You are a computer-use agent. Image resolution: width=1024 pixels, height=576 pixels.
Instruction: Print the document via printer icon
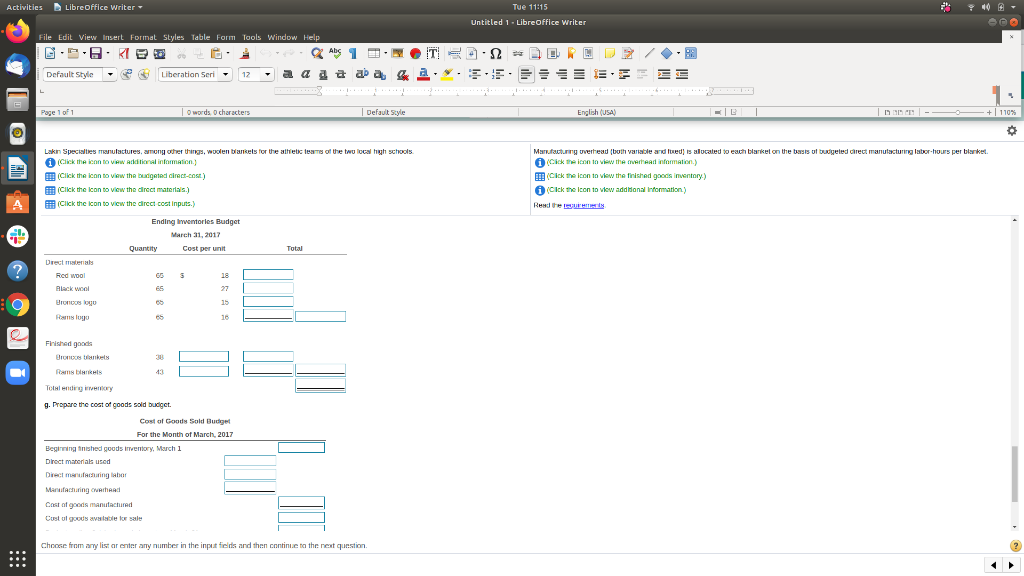coord(142,54)
